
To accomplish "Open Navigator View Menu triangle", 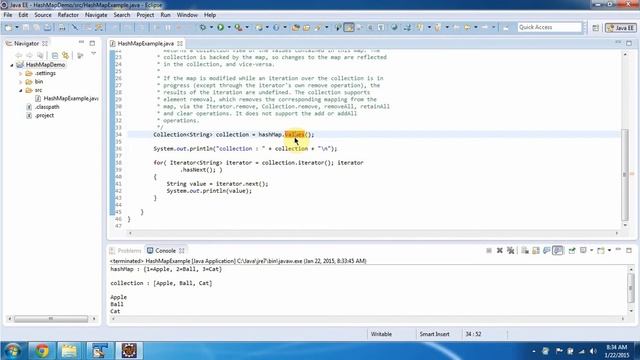I will [x=93, y=54].
